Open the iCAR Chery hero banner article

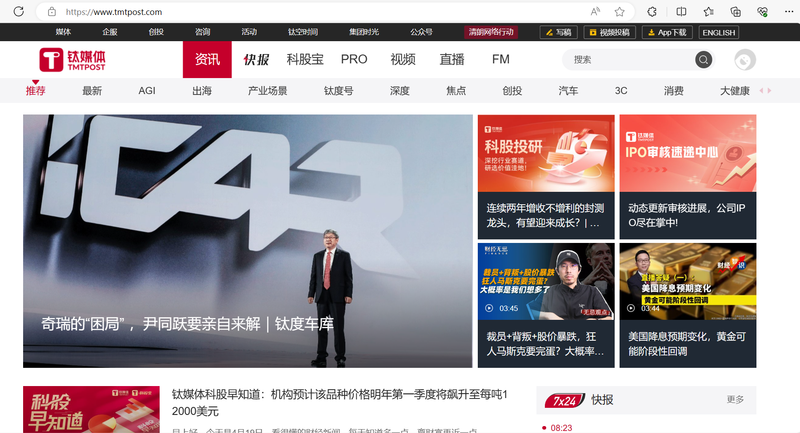coord(248,241)
